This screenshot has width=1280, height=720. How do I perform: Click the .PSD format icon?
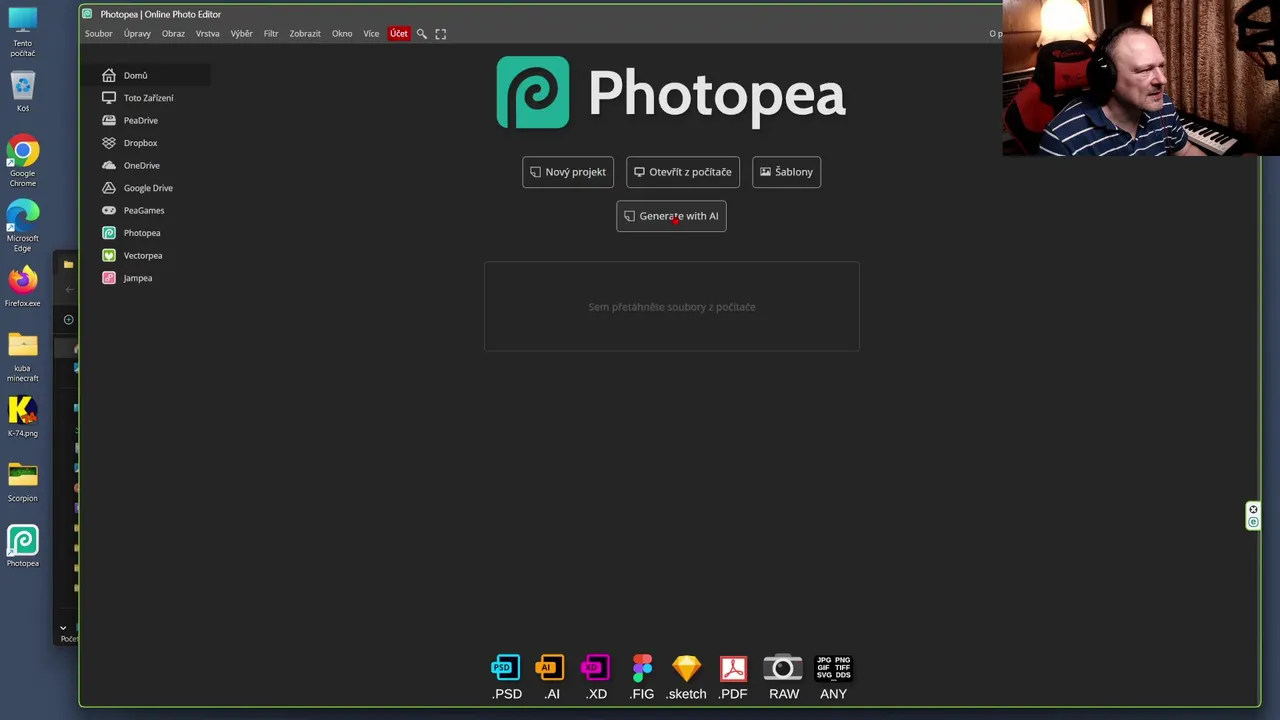pos(507,678)
